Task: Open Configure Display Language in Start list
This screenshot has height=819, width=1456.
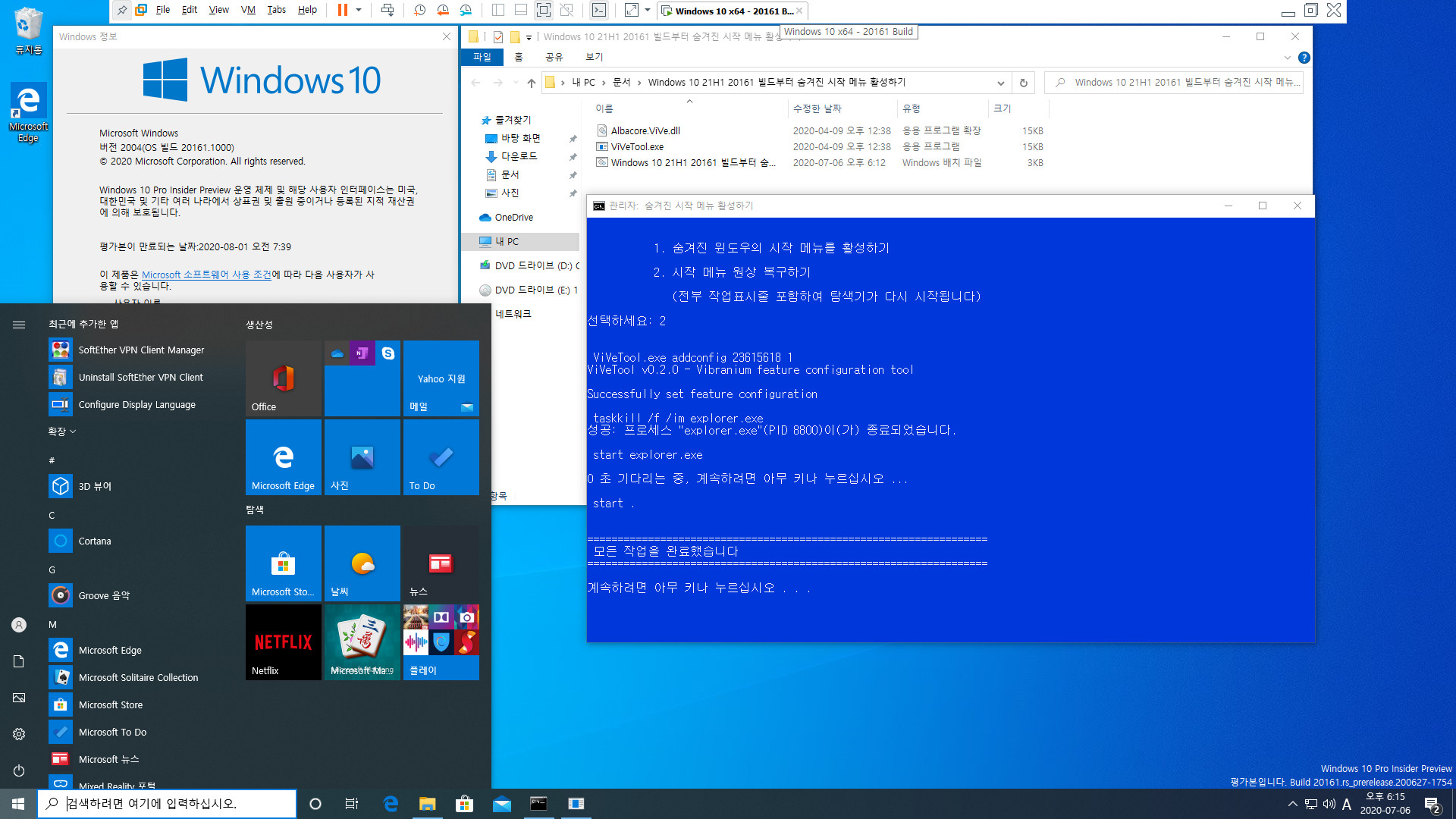Action: click(136, 404)
